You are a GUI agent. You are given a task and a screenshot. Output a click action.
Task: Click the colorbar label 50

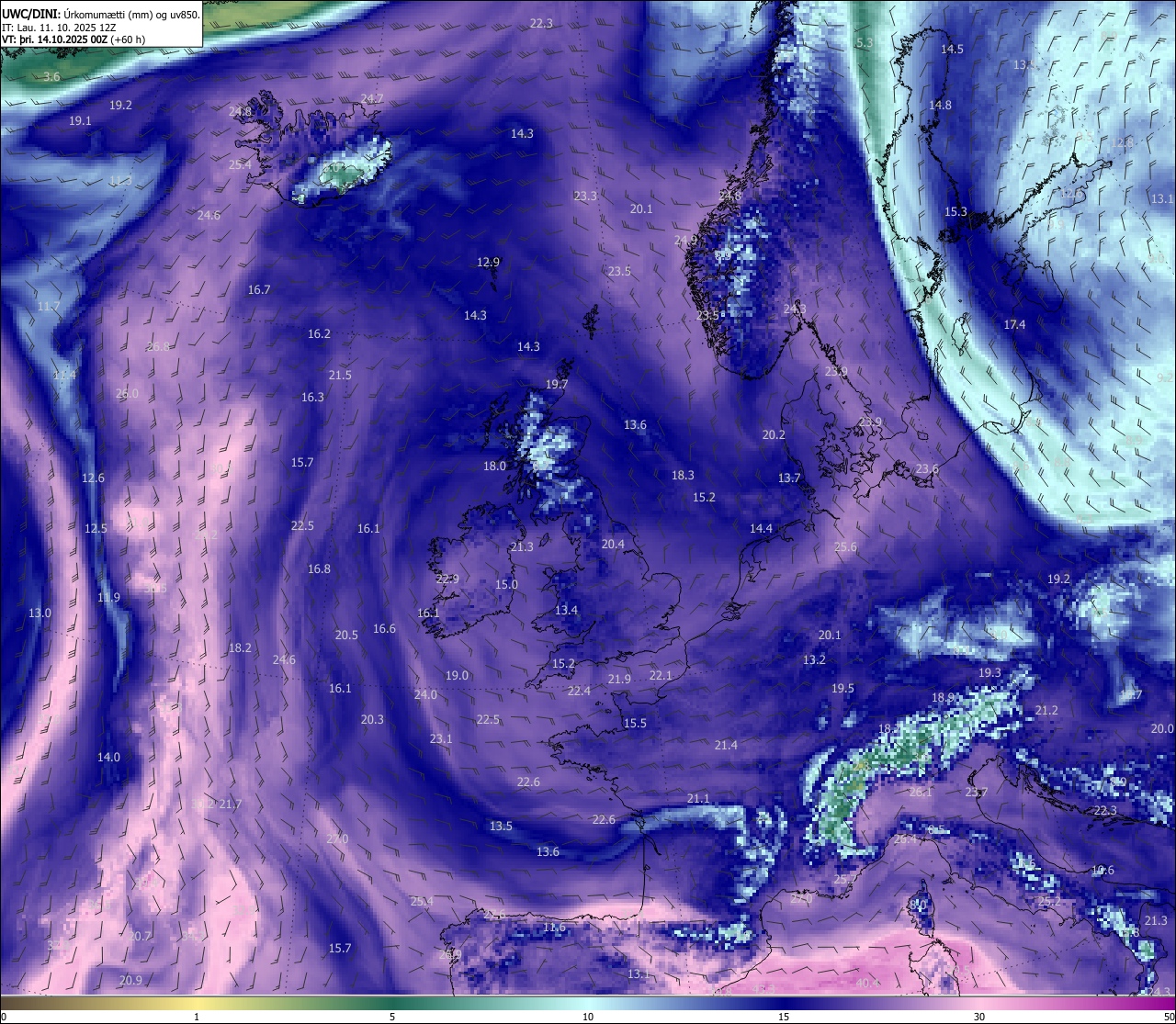1168,1017
